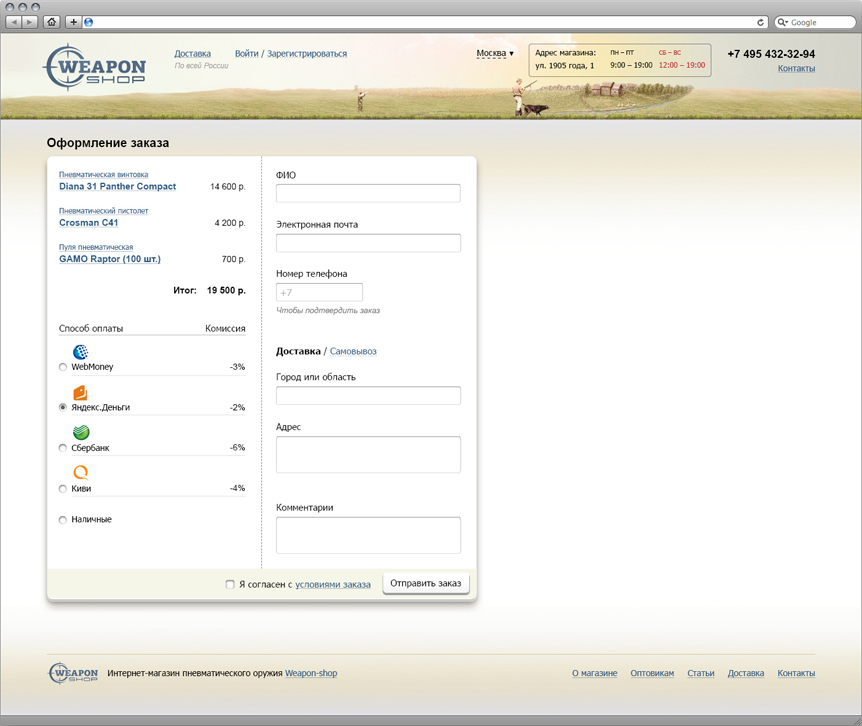This screenshot has width=862, height=726.
Task: Open the Google search engine dropdown
Action: (782, 22)
